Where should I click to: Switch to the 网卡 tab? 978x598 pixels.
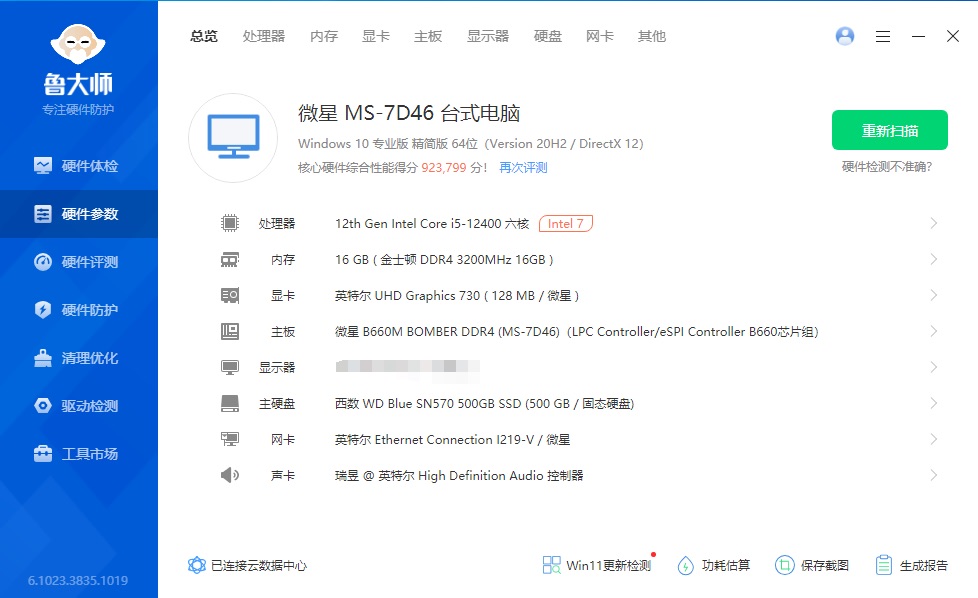coord(600,36)
